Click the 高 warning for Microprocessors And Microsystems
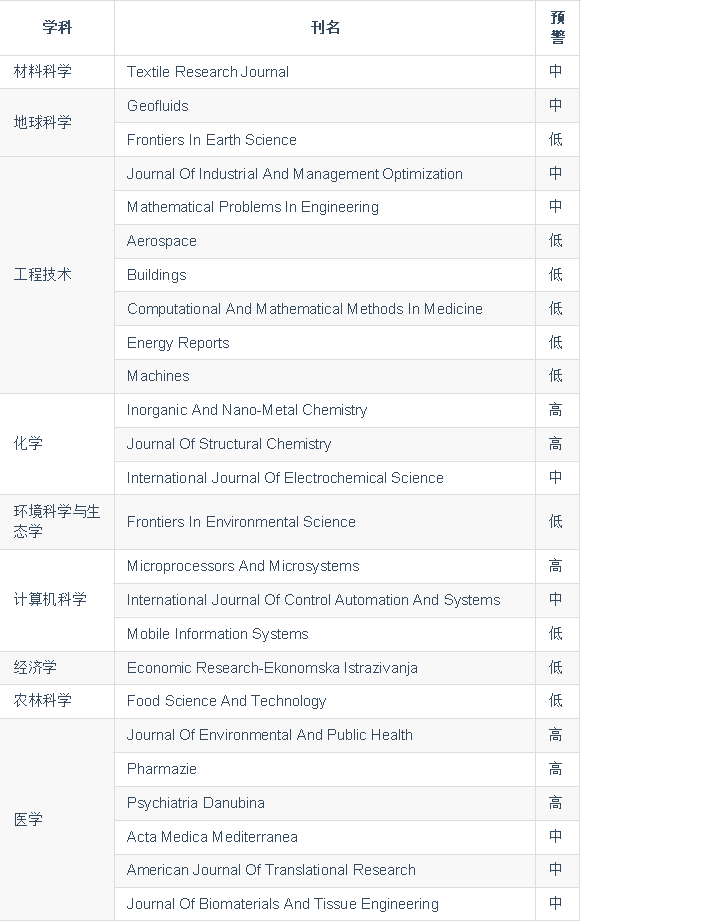This screenshot has height=921, width=719. pyautogui.click(x=556, y=566)
